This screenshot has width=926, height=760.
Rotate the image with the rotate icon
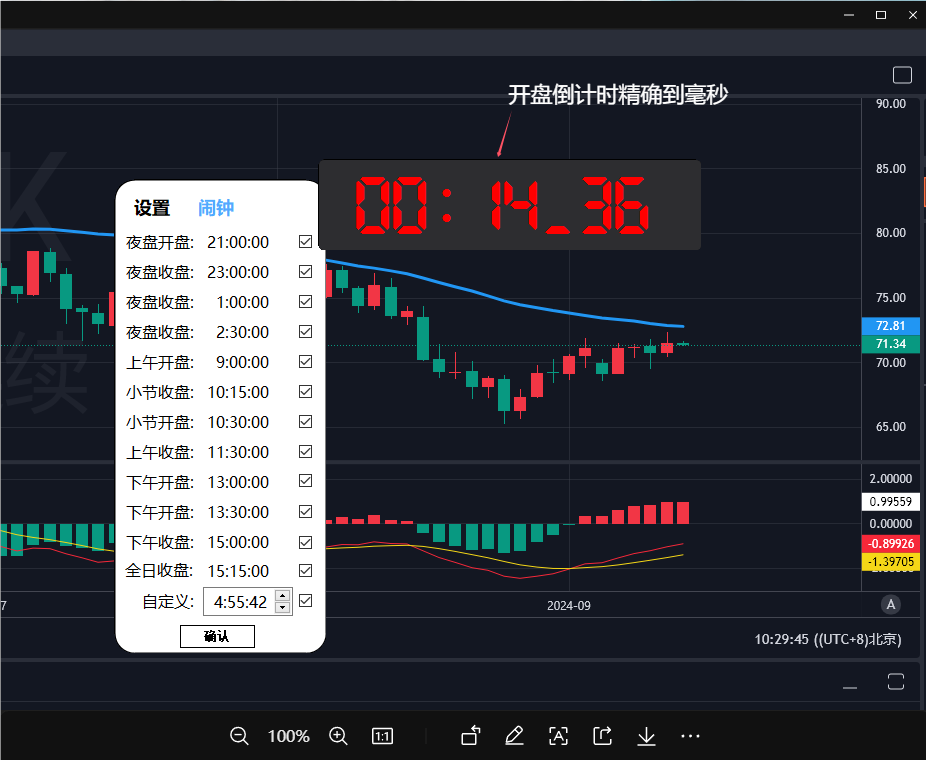click(x=471, y=736)
